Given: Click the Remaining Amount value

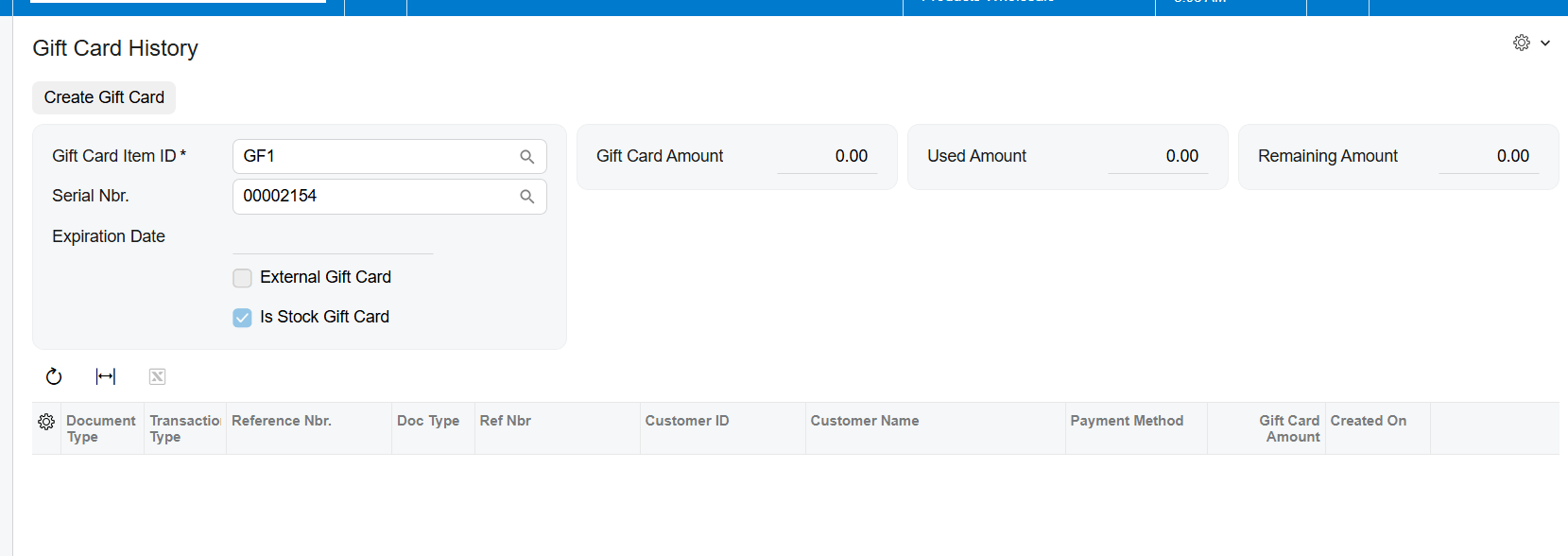Looking at the screenshot, I should pos(1489,157).
